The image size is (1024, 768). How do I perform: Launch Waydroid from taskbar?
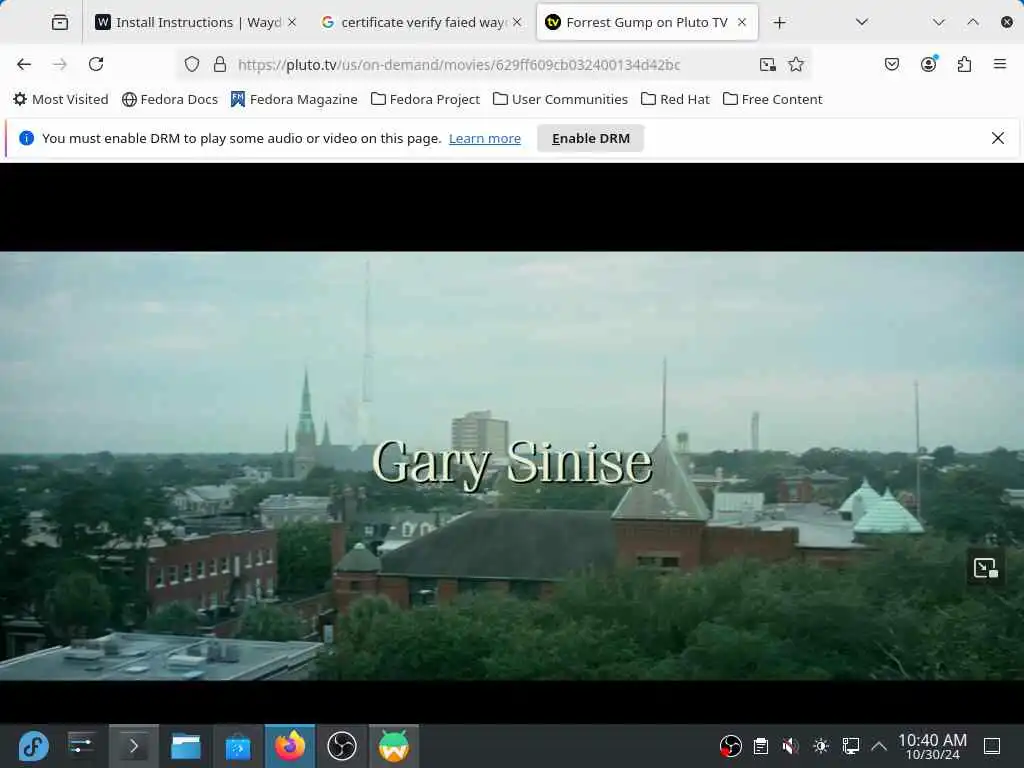click(394, 746)
